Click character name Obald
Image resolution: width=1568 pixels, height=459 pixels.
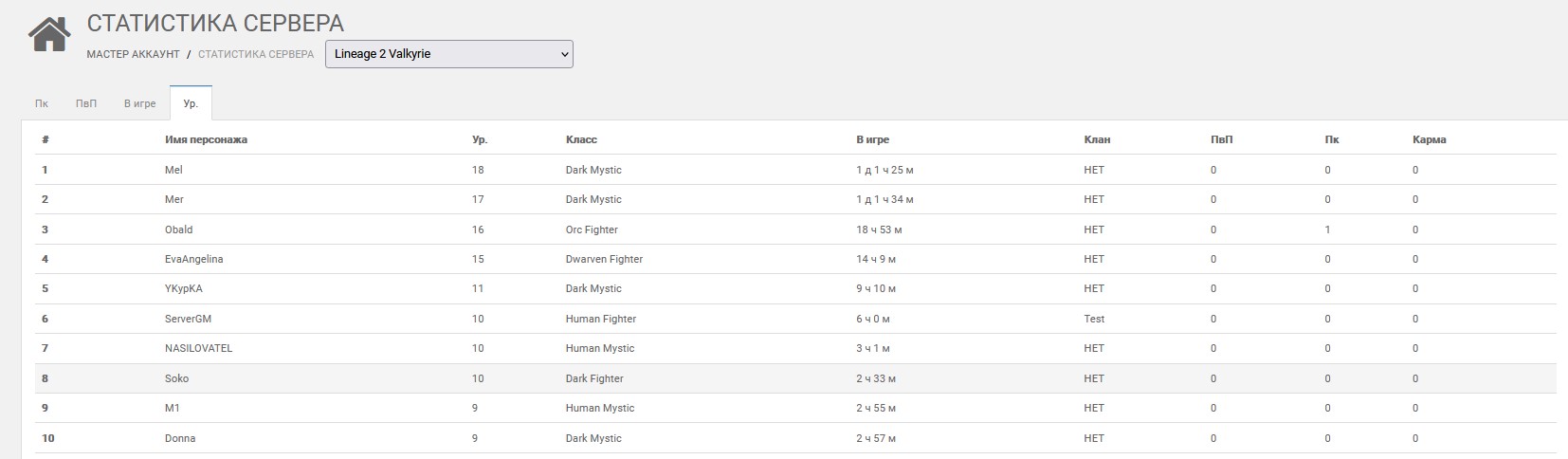tap(178, 229)
